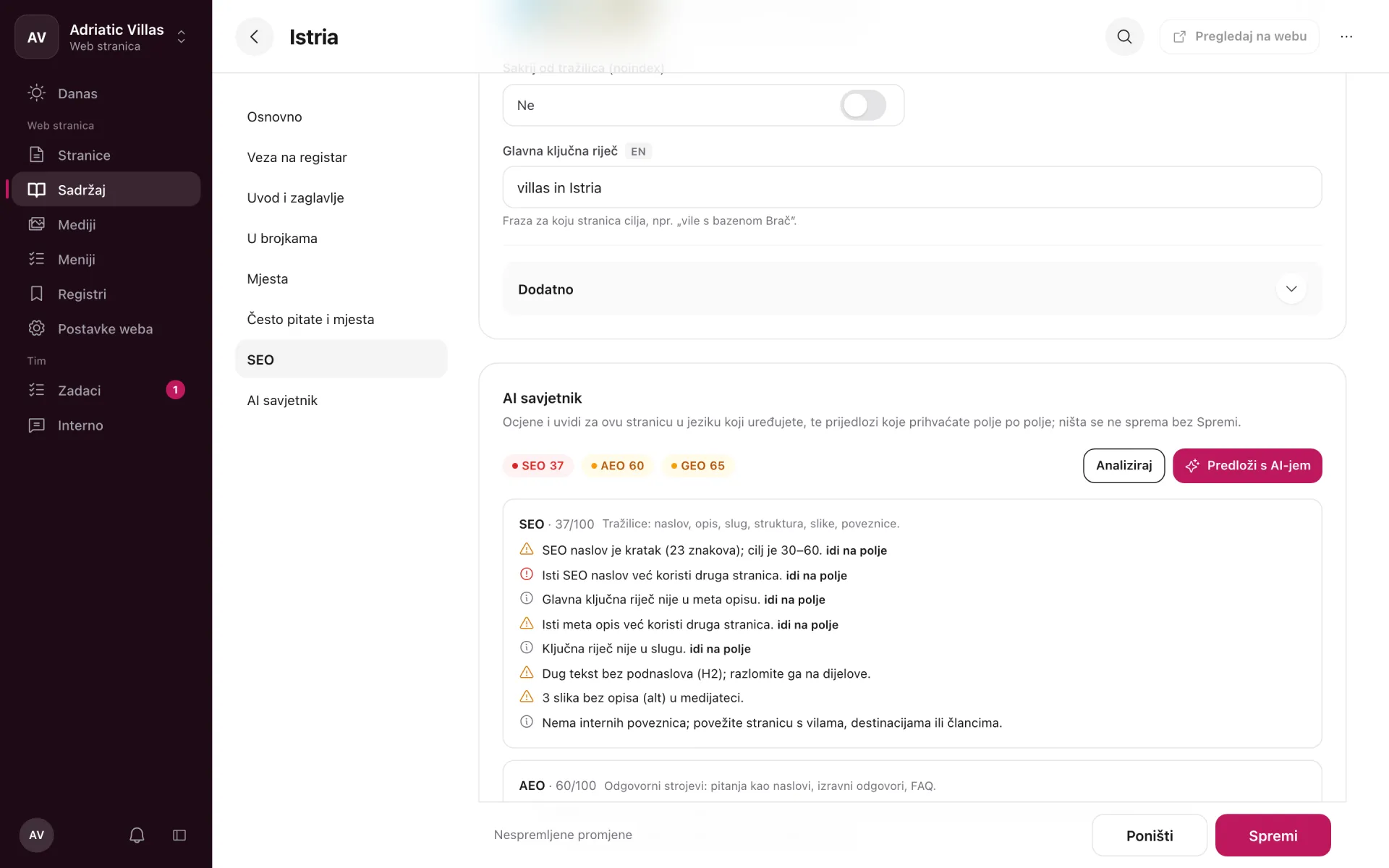Click the Interno chat icon
The image size is (1389, 868).
36,425
